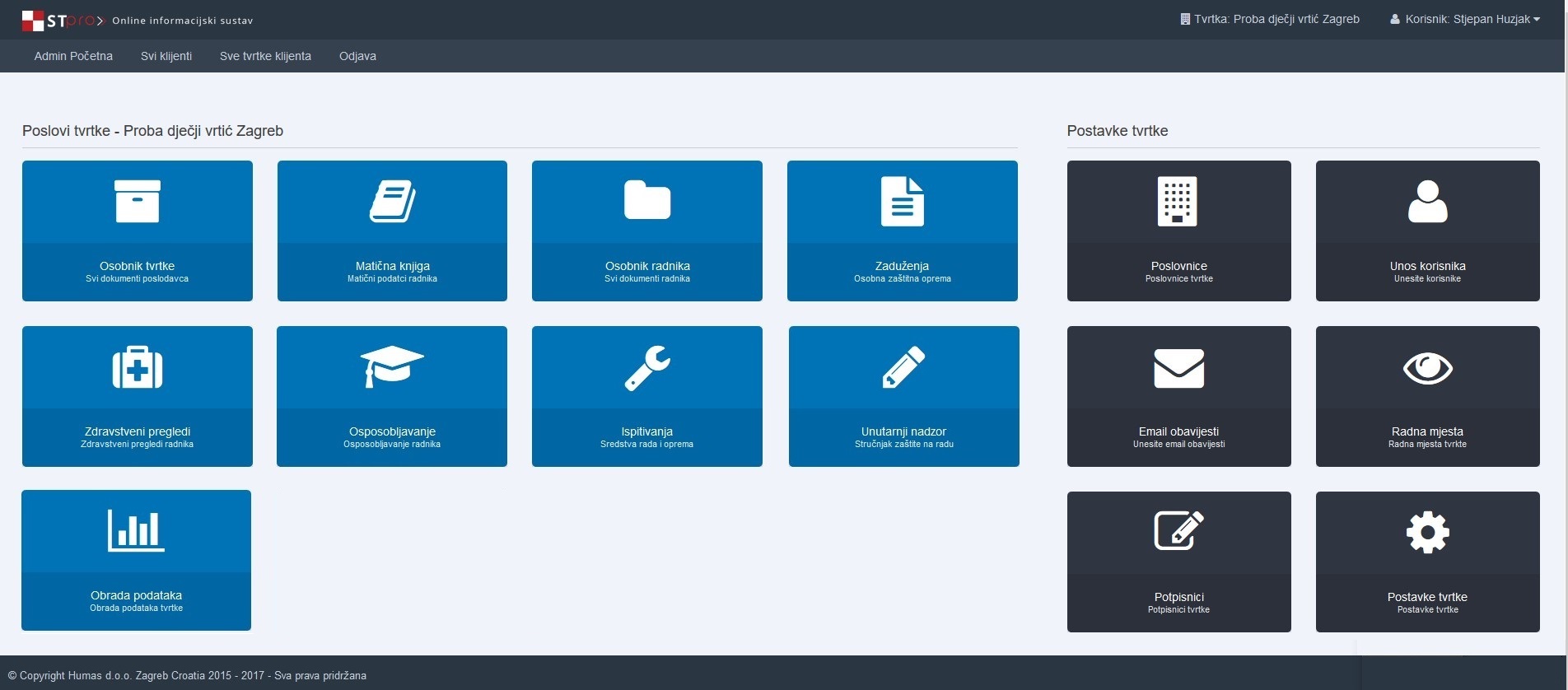The width and height of the screenshot is (1568, 690).
Task: Click the Poslovnice tile label
Action: (1179, 266)
